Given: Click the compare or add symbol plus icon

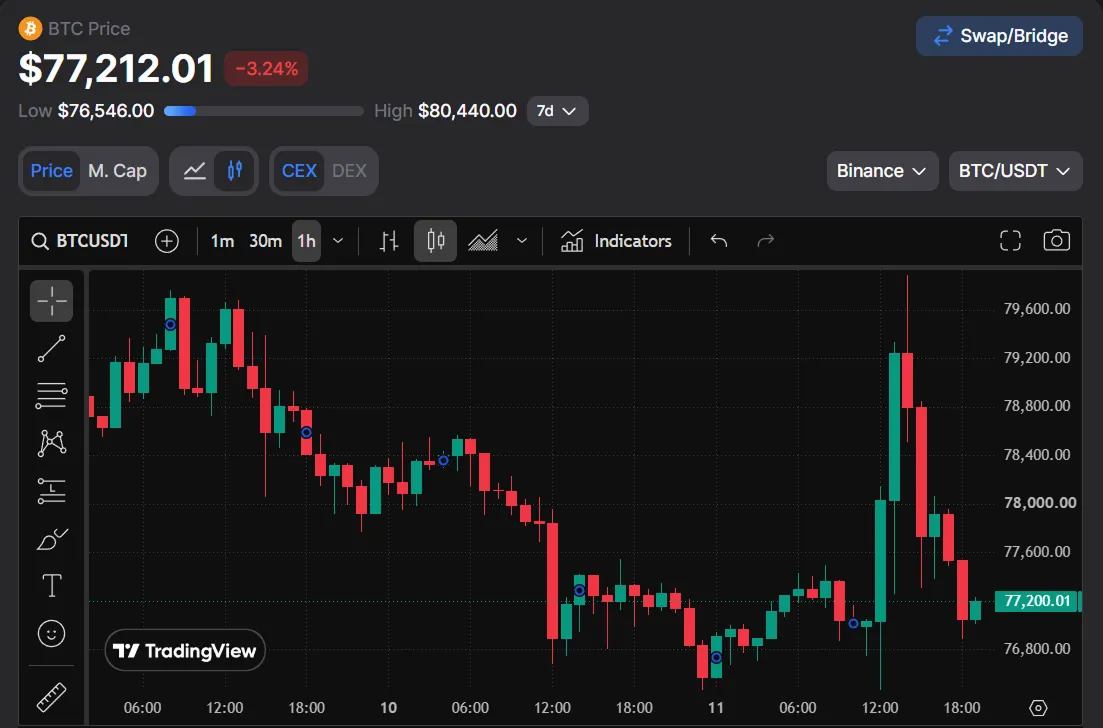Looking at the screenshot, I should (167, 241).
